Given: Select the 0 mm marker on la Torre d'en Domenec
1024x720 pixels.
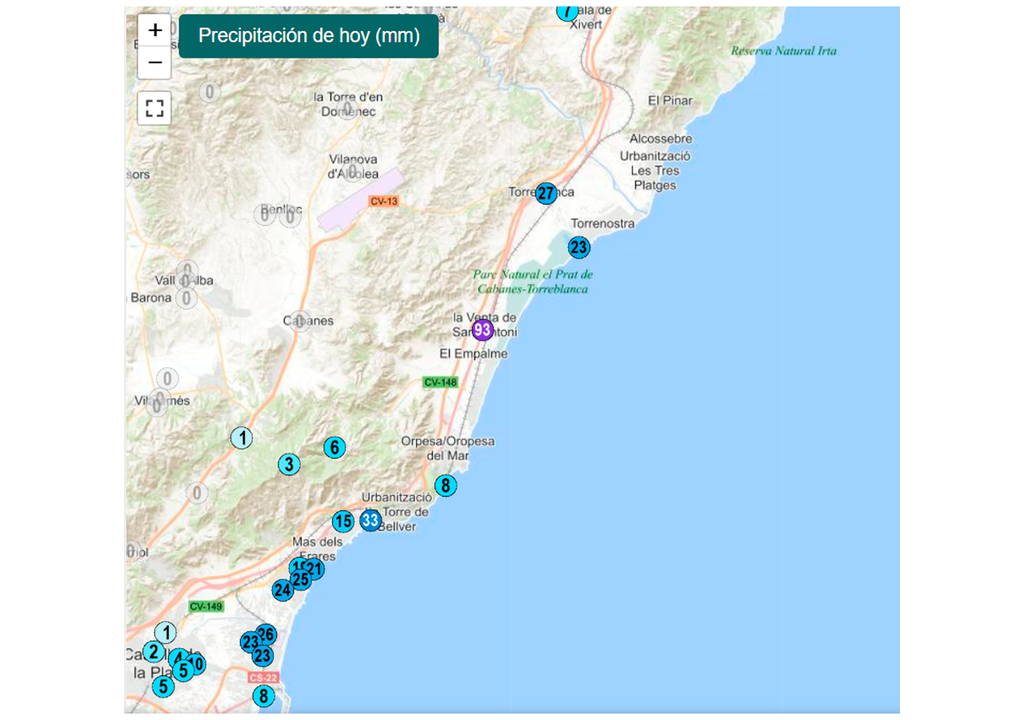Looking at the screenshot, I should pyautogui.click(x=347, y=108).
